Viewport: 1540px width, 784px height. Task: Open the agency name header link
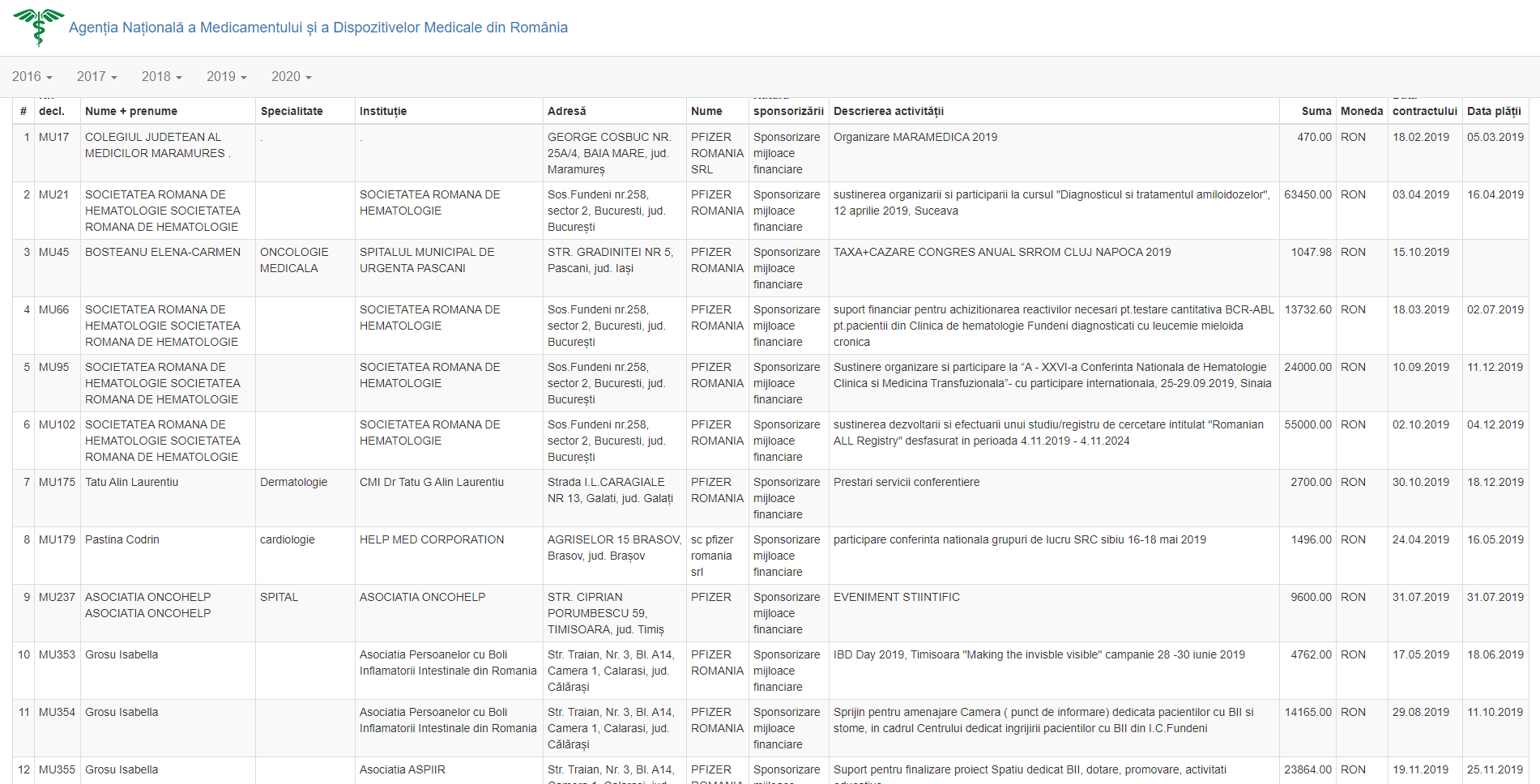tap(318, 28)
